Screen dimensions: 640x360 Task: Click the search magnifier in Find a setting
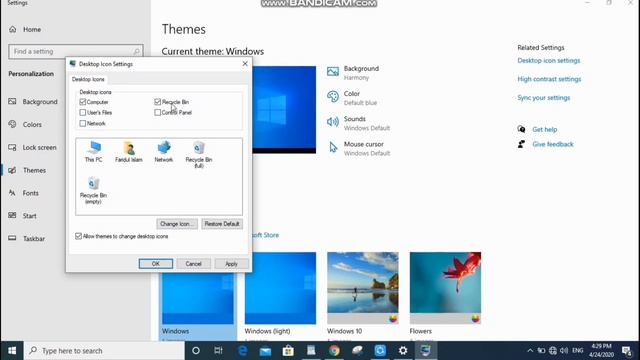(x=136, y=51)
